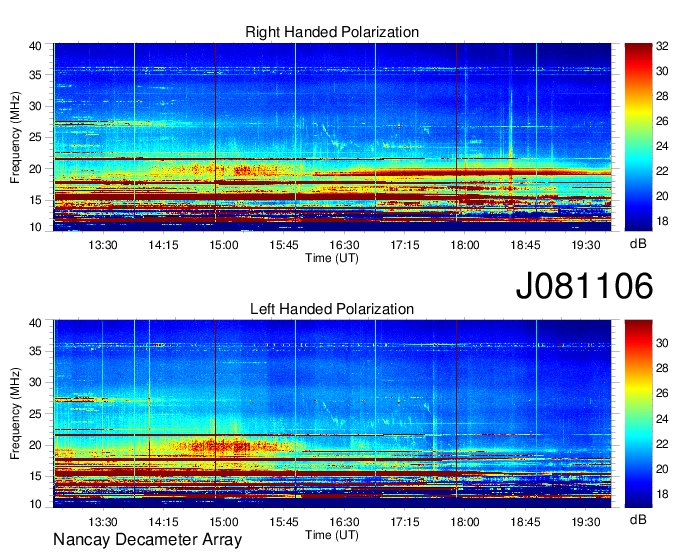680x552 pixels.
Task: Click the '18' value on Left Handed color bar
Action: tap(662, 494)
